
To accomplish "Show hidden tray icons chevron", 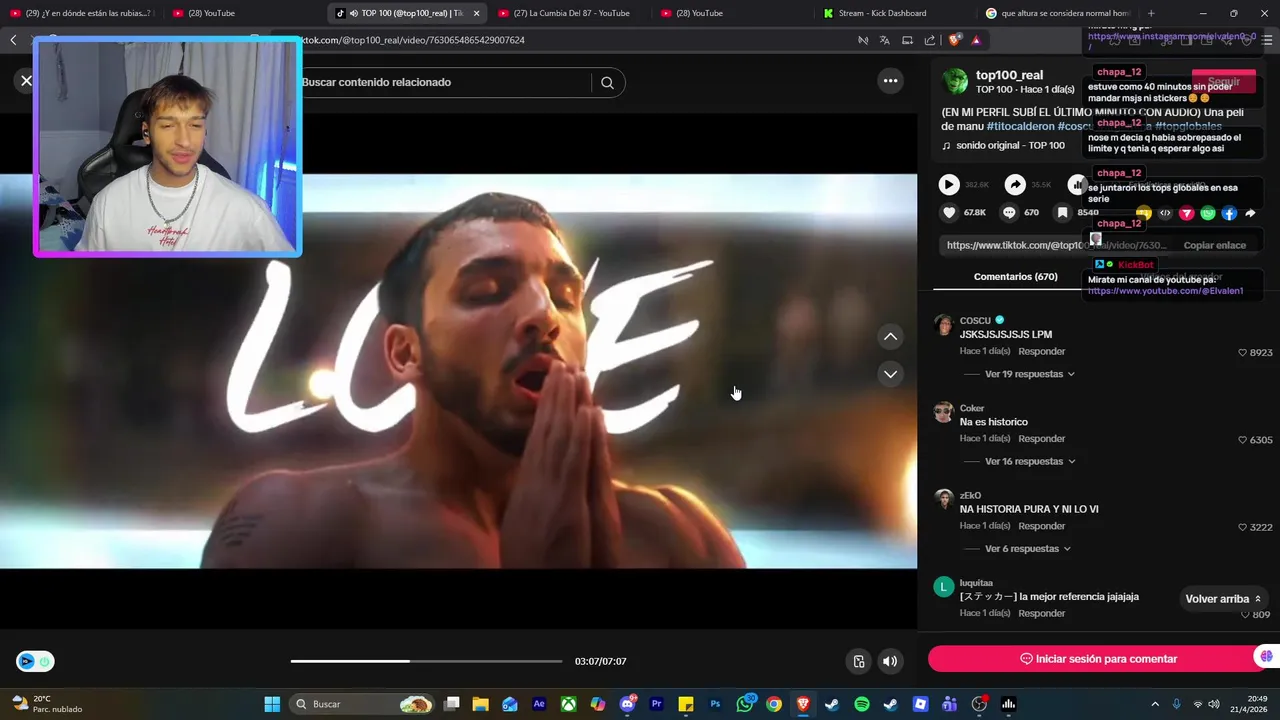I will pyautogui.click(x=1155, y=704).
